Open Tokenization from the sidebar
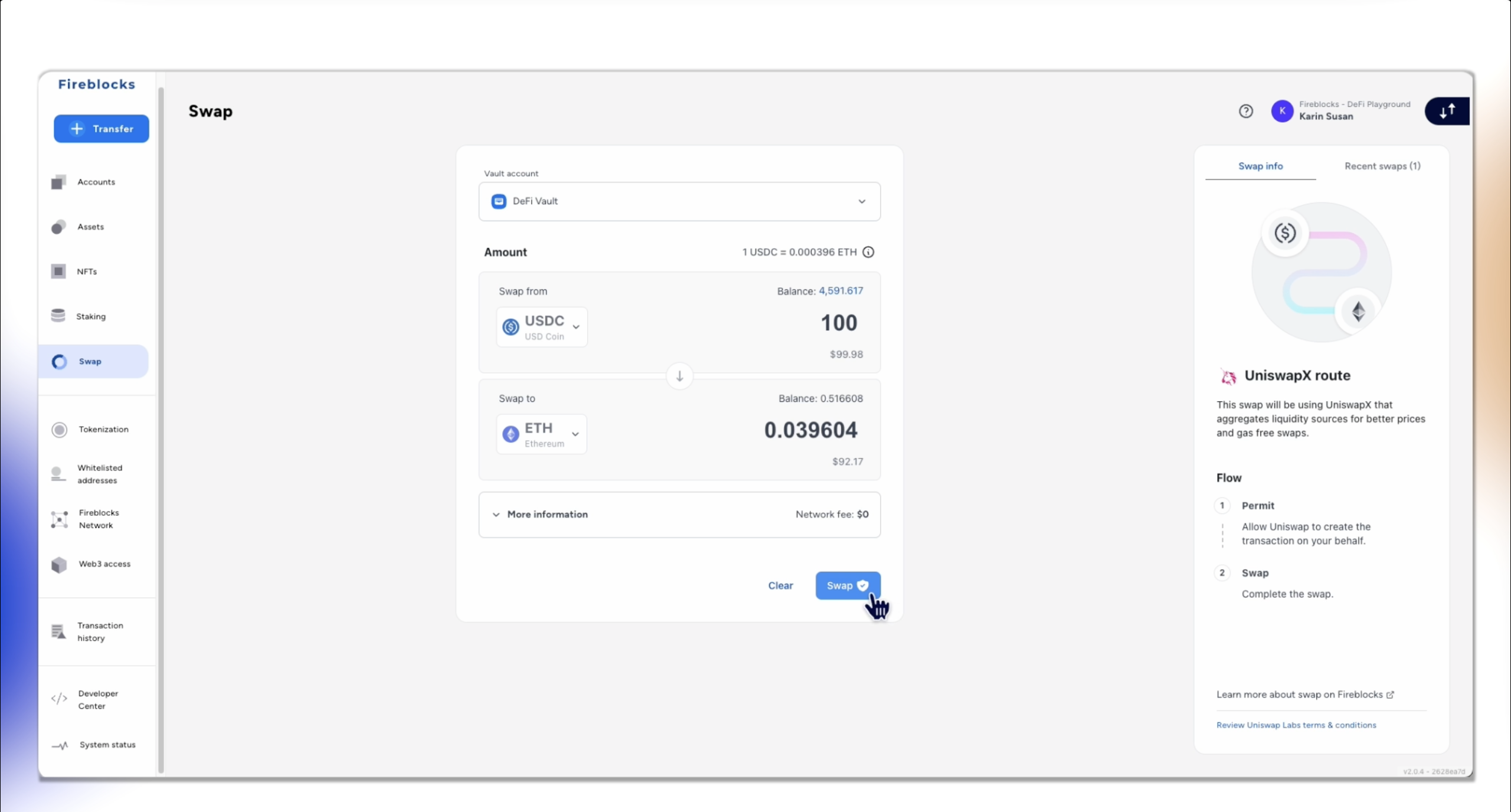The height and width of the screenshot is (812, 1511). (104, 429)
